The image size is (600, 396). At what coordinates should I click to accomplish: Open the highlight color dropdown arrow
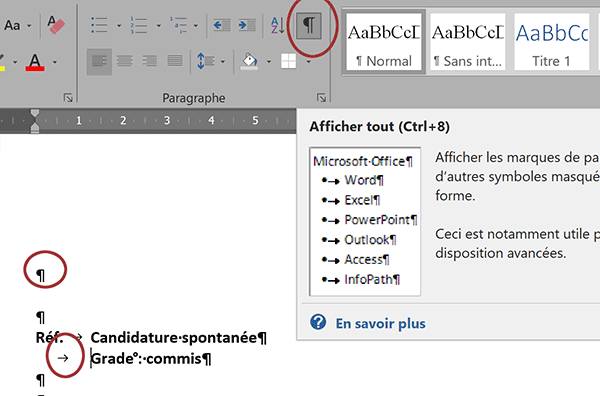point(15,62)
